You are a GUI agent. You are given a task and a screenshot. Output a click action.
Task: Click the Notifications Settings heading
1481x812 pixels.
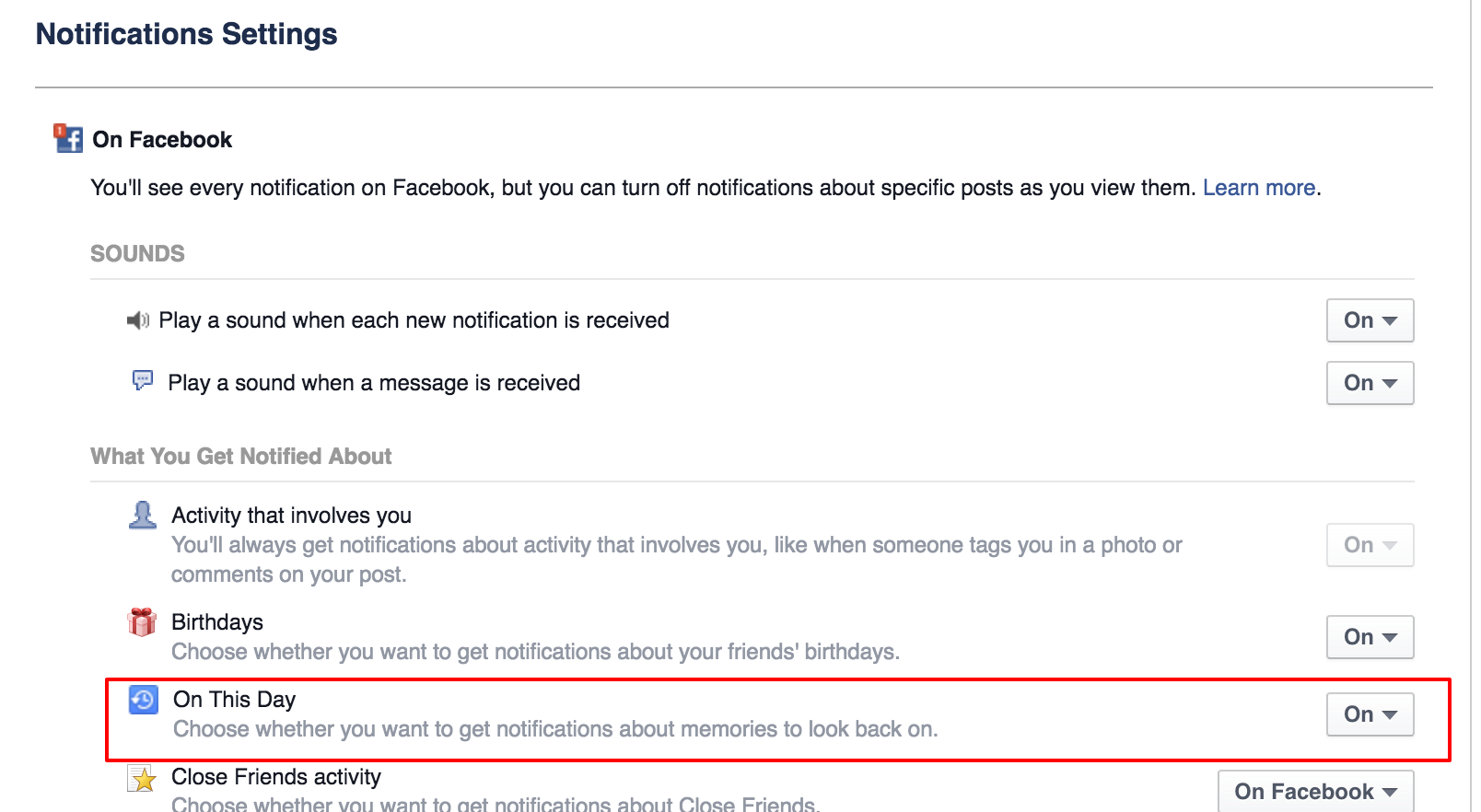(x=186, y=34)
